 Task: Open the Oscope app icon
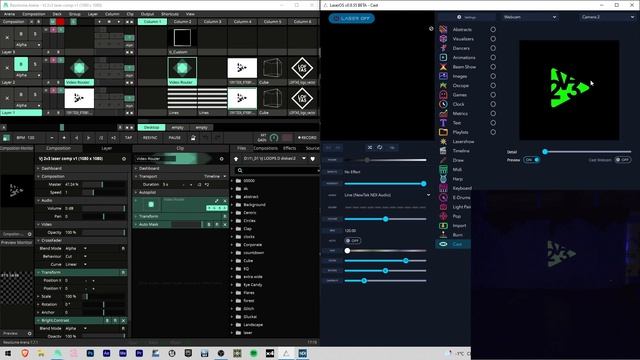pyautogui.click(x=443, y=85)
